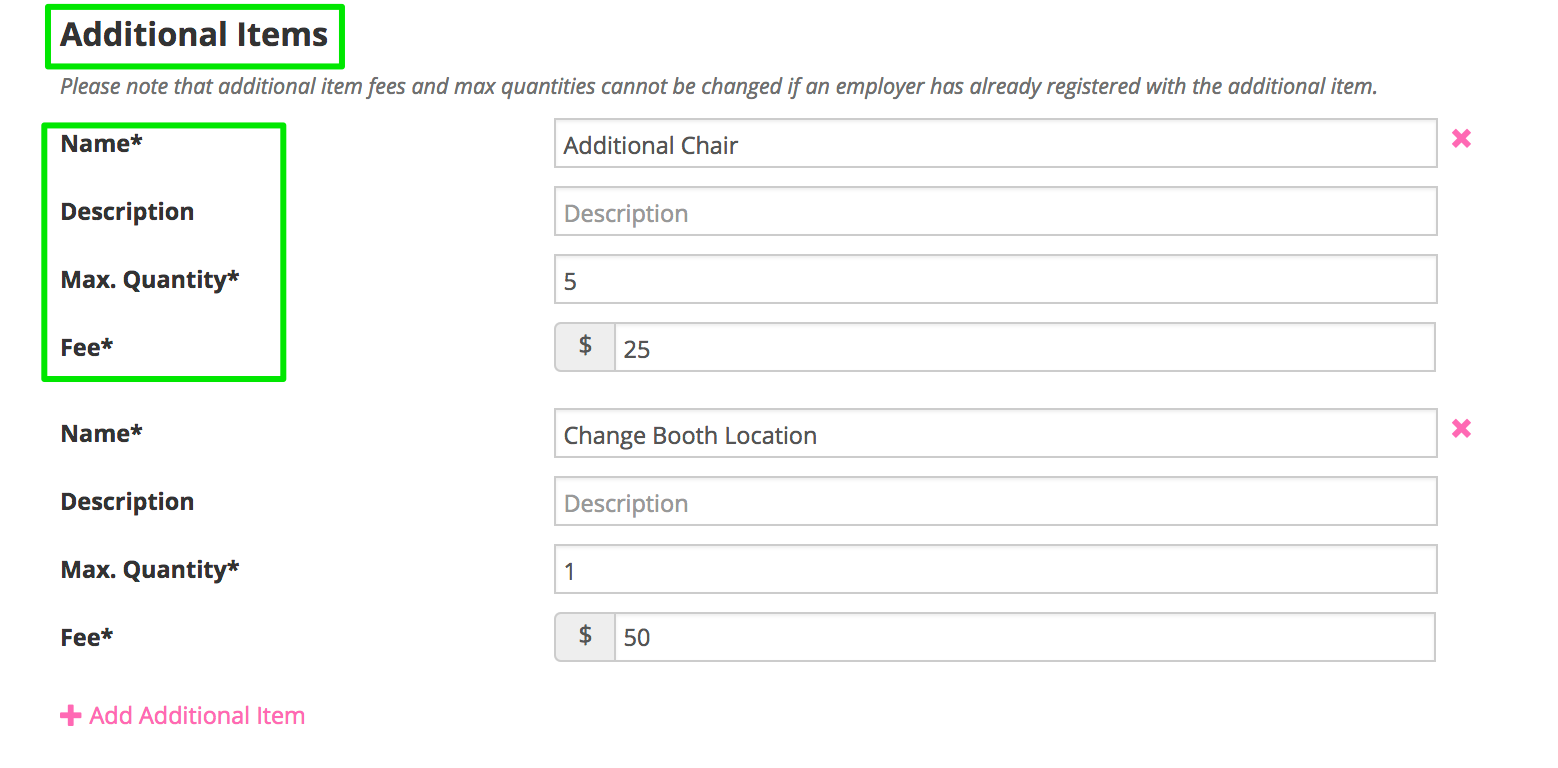Focus the name field containing Additional Chair
Screen dimensions: 1558x768
(995, 145)
